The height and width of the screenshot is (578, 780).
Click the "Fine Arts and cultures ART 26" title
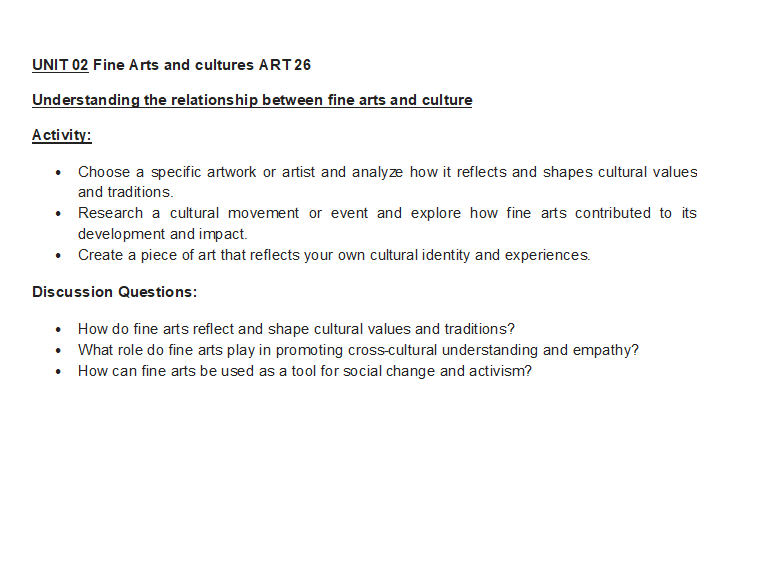coord(202,65)
